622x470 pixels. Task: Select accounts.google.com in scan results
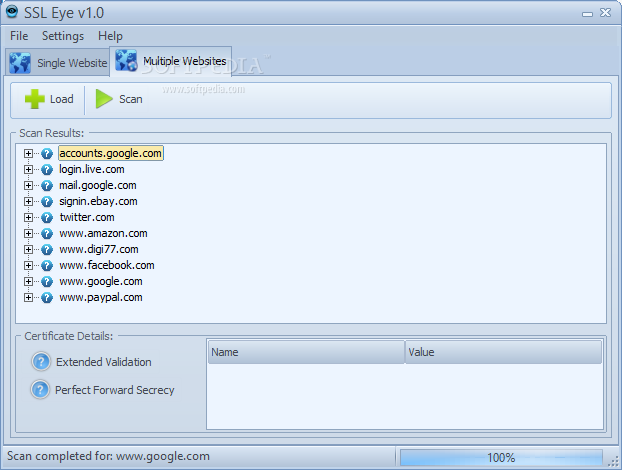click(x=111, y=153)
